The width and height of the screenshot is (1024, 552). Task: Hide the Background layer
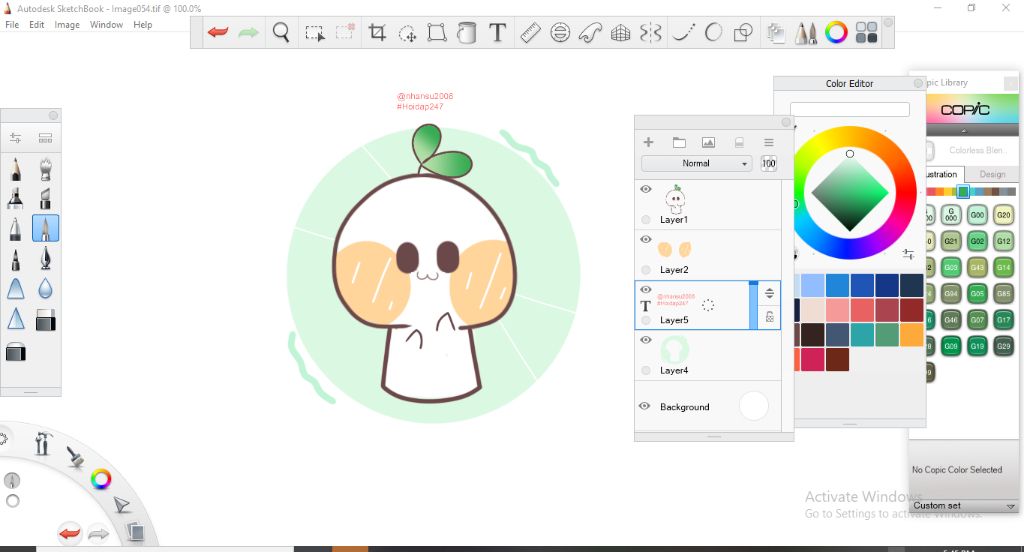[x=645, y=406]
